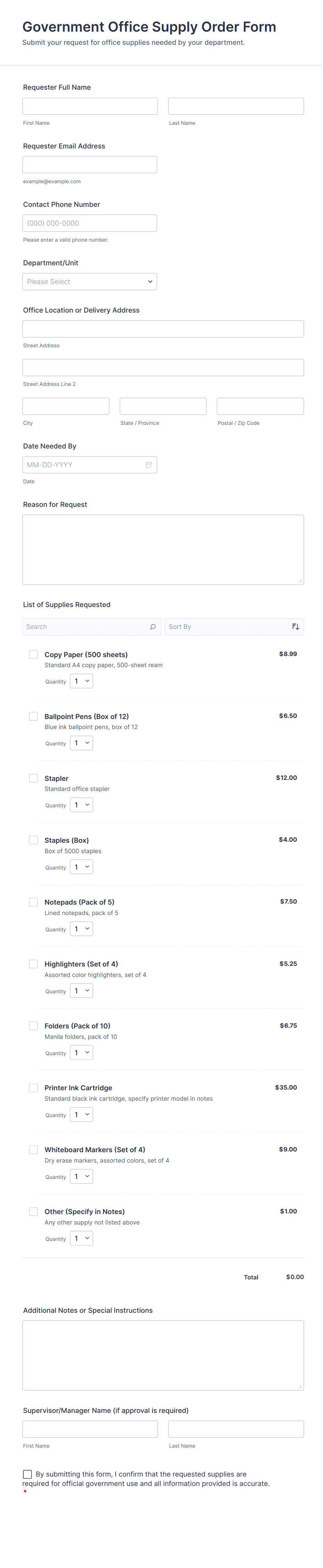Check the official use confirmation checkbox
Image resolution: width=323 pixels, height=1568 pixels.
pos(27,1474)
